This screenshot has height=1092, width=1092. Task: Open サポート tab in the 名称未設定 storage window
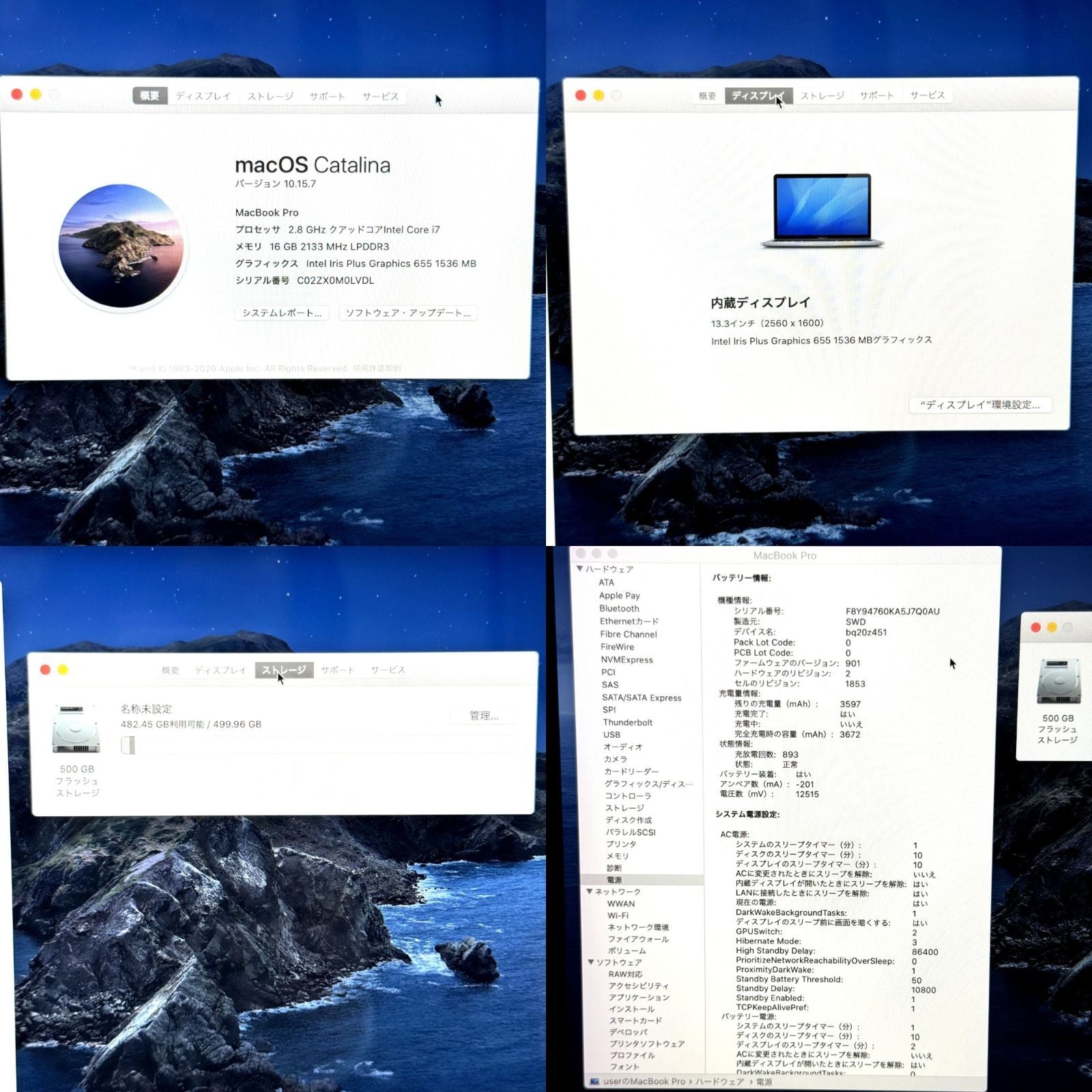pos(338,670)
